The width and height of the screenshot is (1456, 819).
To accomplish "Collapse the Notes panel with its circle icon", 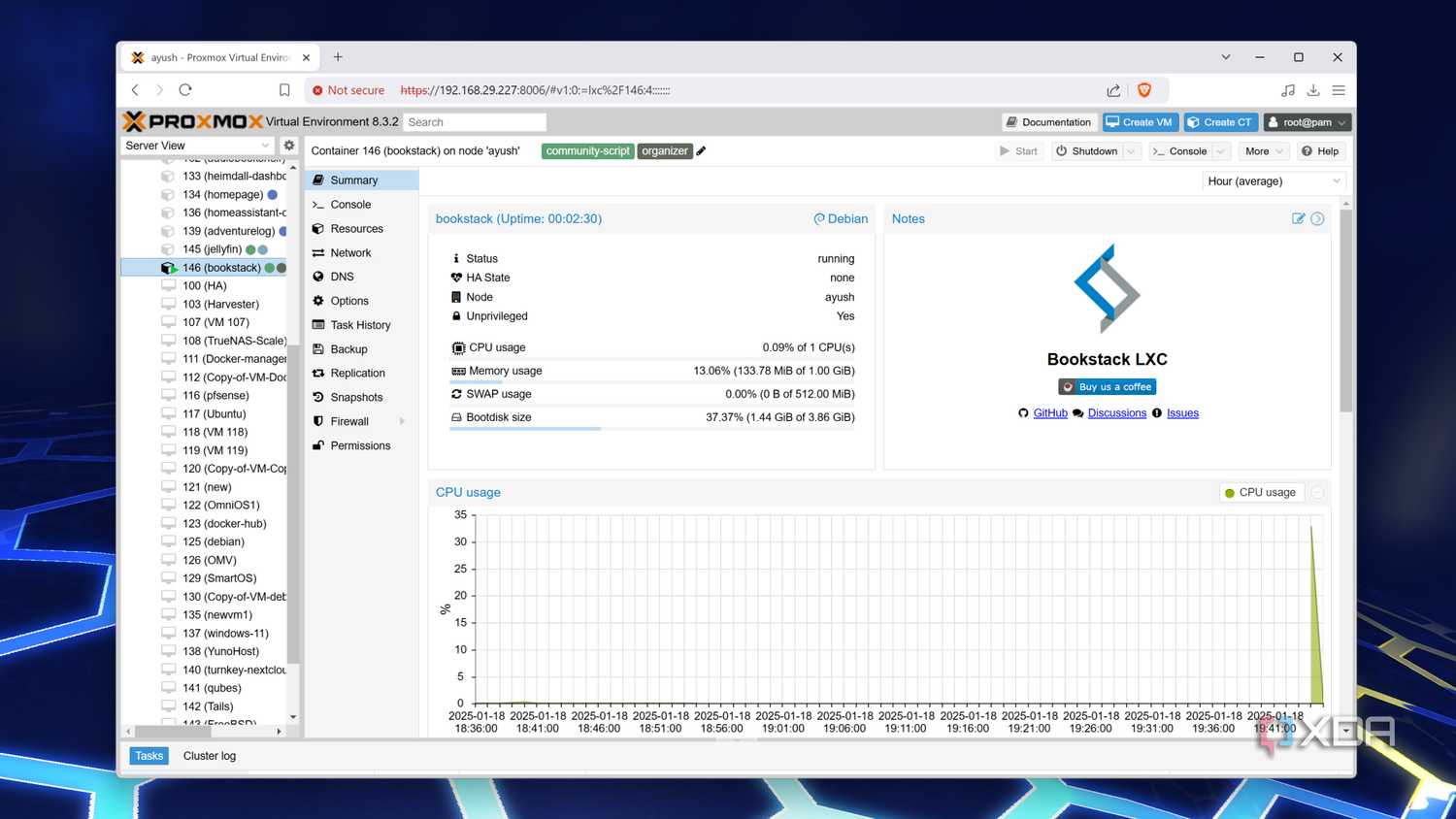I will 1317,218.
